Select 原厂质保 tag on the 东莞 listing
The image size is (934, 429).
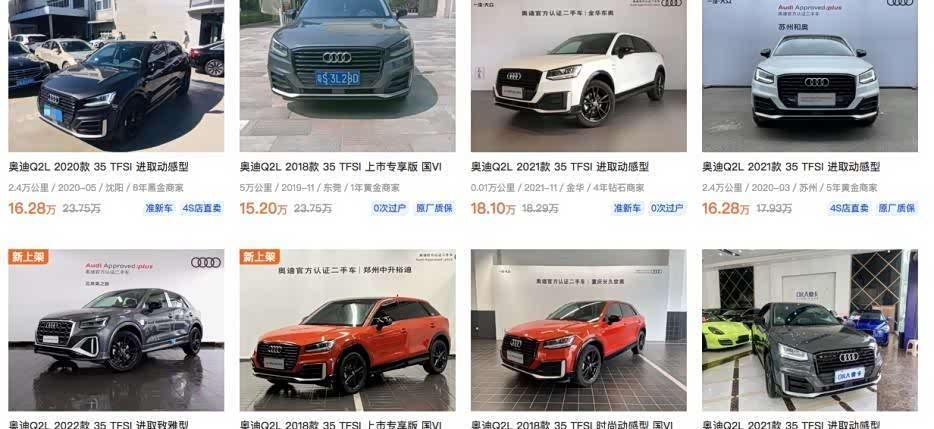pos(434,209)
